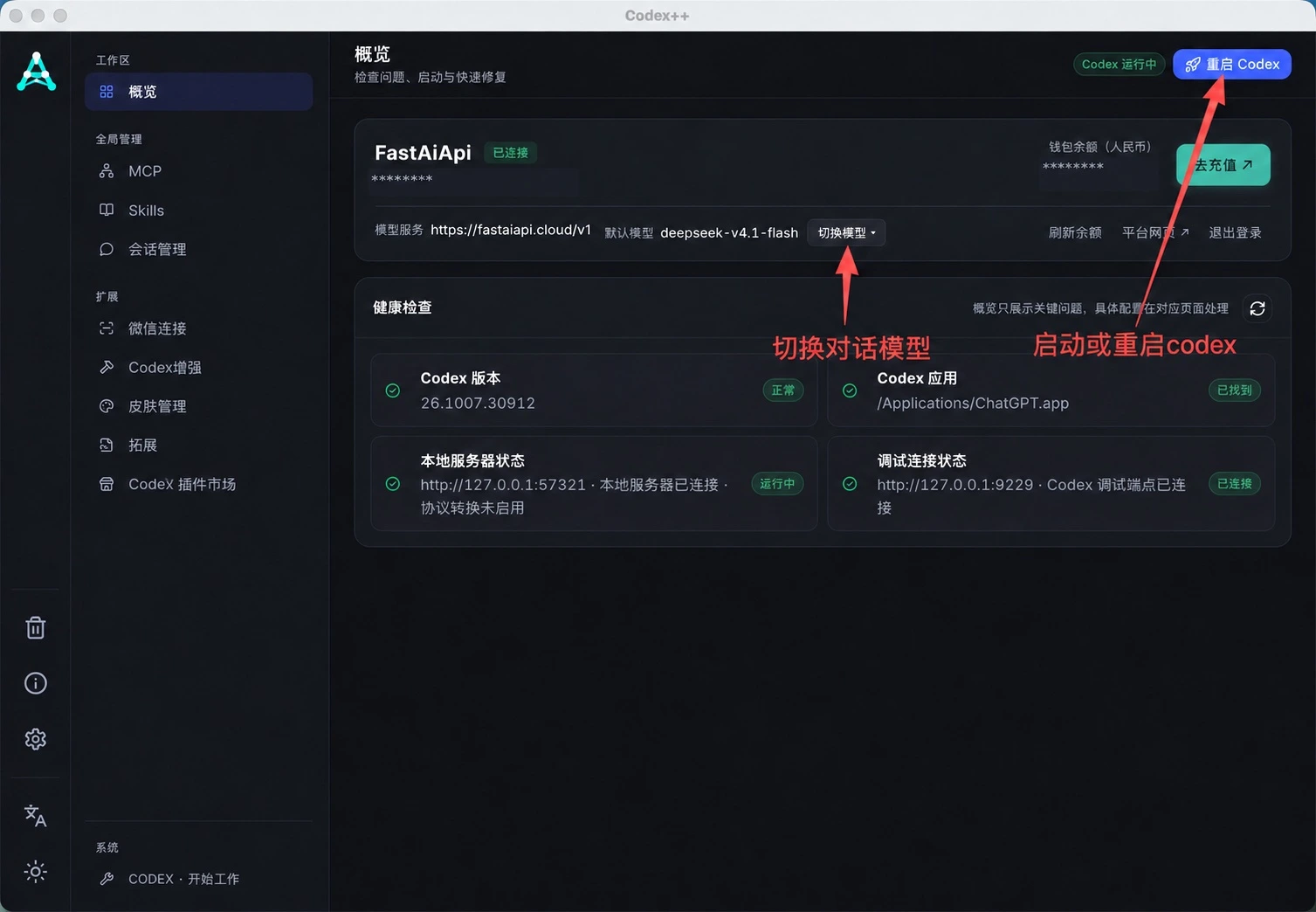The width and height of the screenshot is (1316, 912).
Task: Click masked wallet balance value
Action: (x=1073, y=167)
